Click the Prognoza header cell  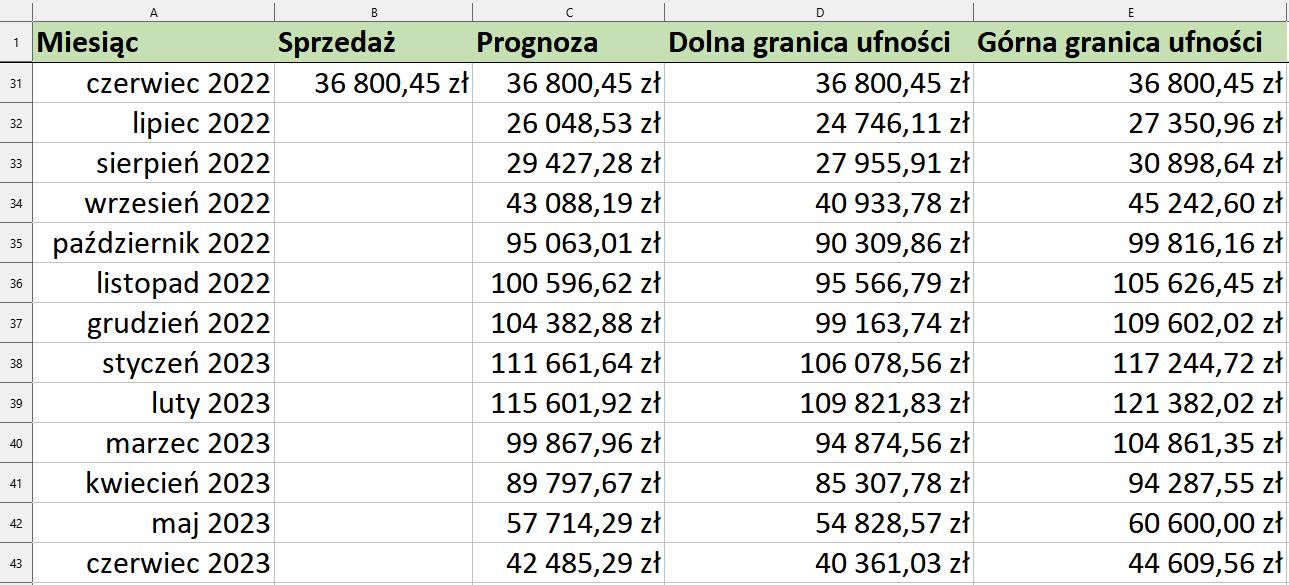tap(568, 43)
